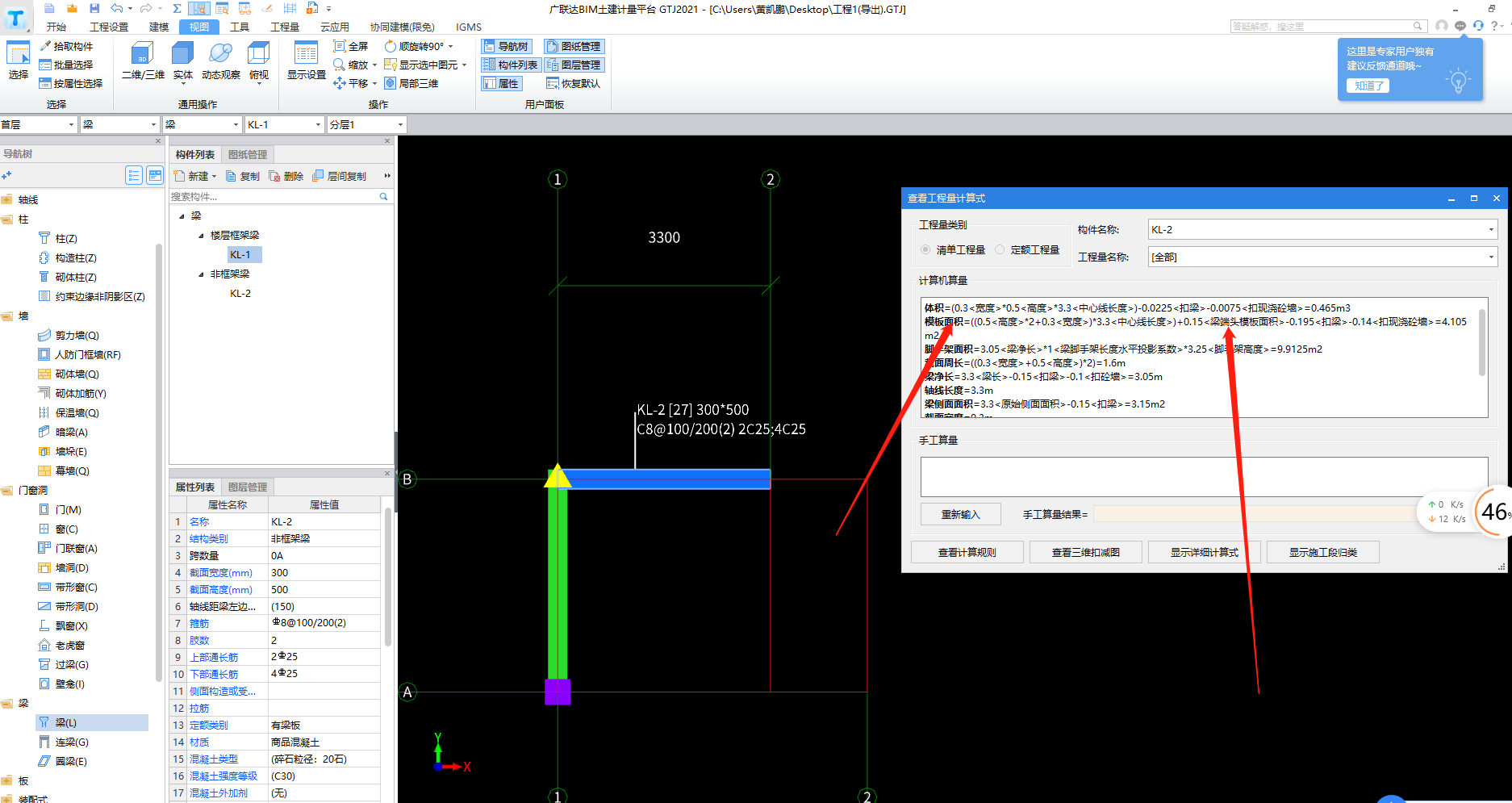Toggle 二维/三维 view mode

(143, 61)
